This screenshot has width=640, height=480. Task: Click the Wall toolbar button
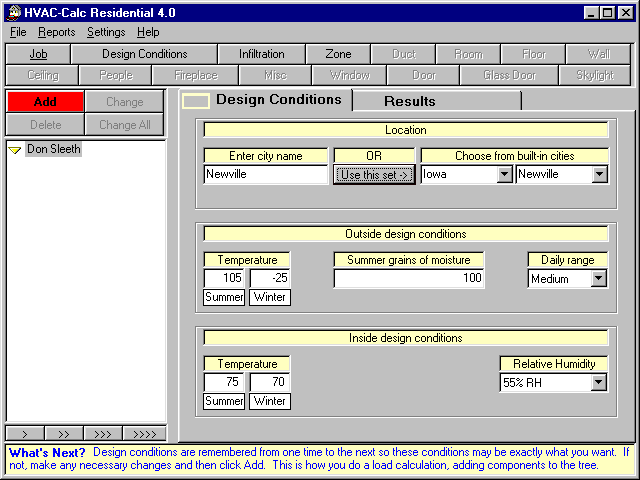point(598,54)
